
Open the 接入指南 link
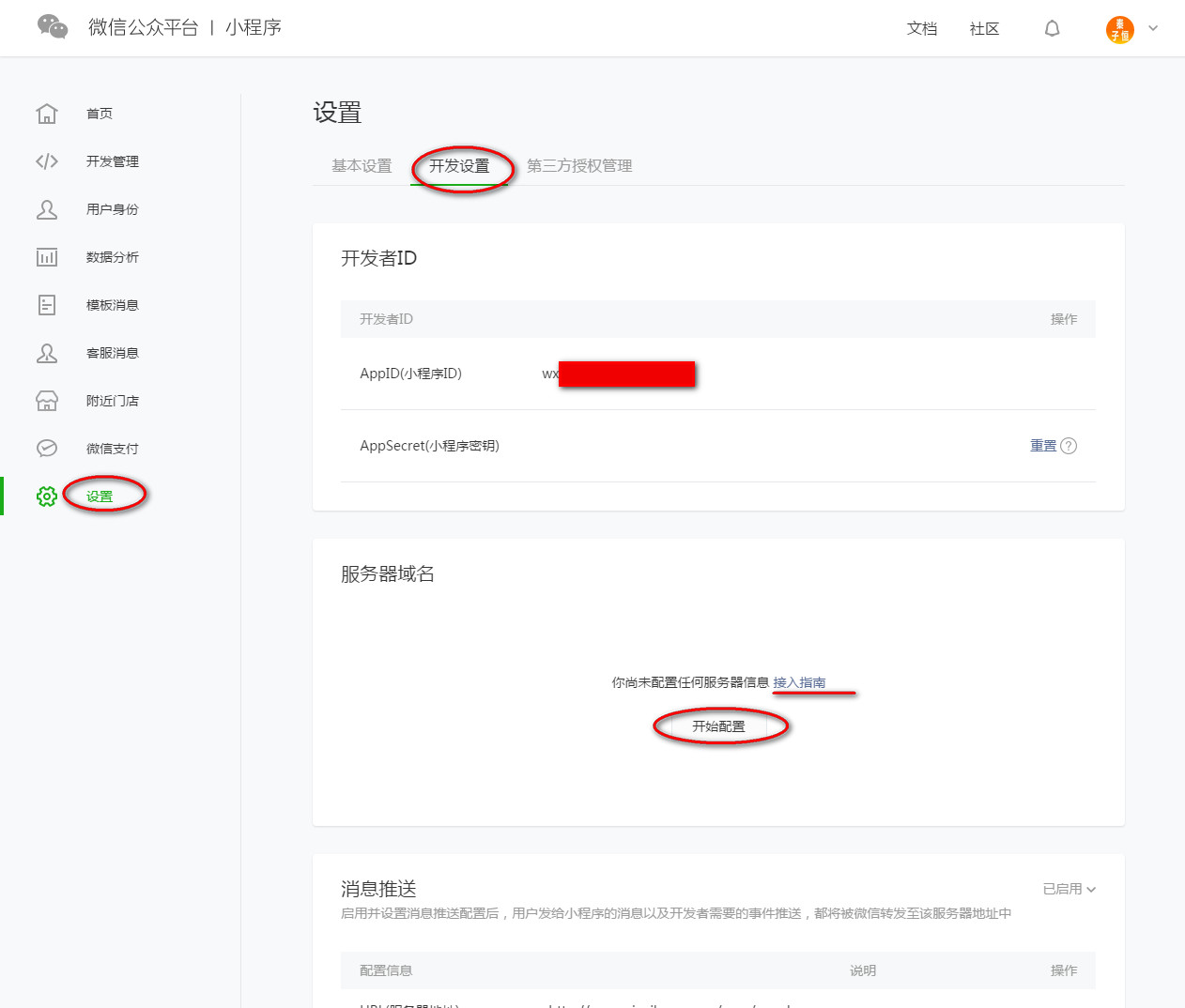[x=799, y=682]
